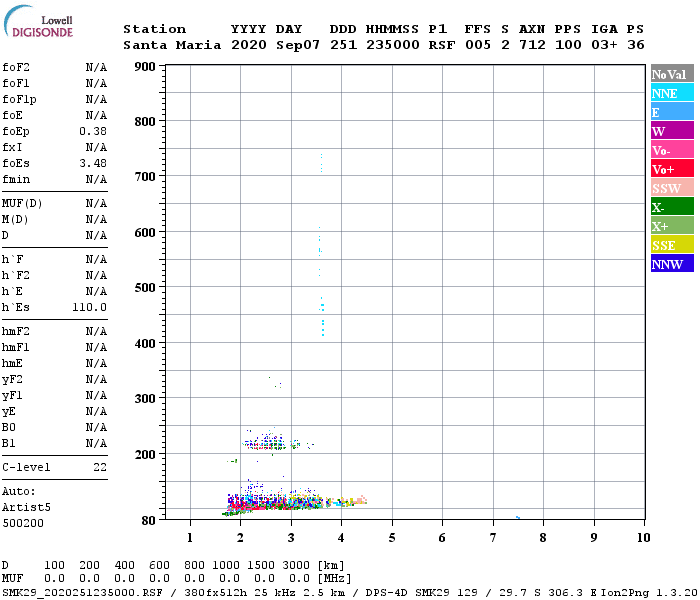Select the NNE cyan legend swatch

tap(672, 93)
